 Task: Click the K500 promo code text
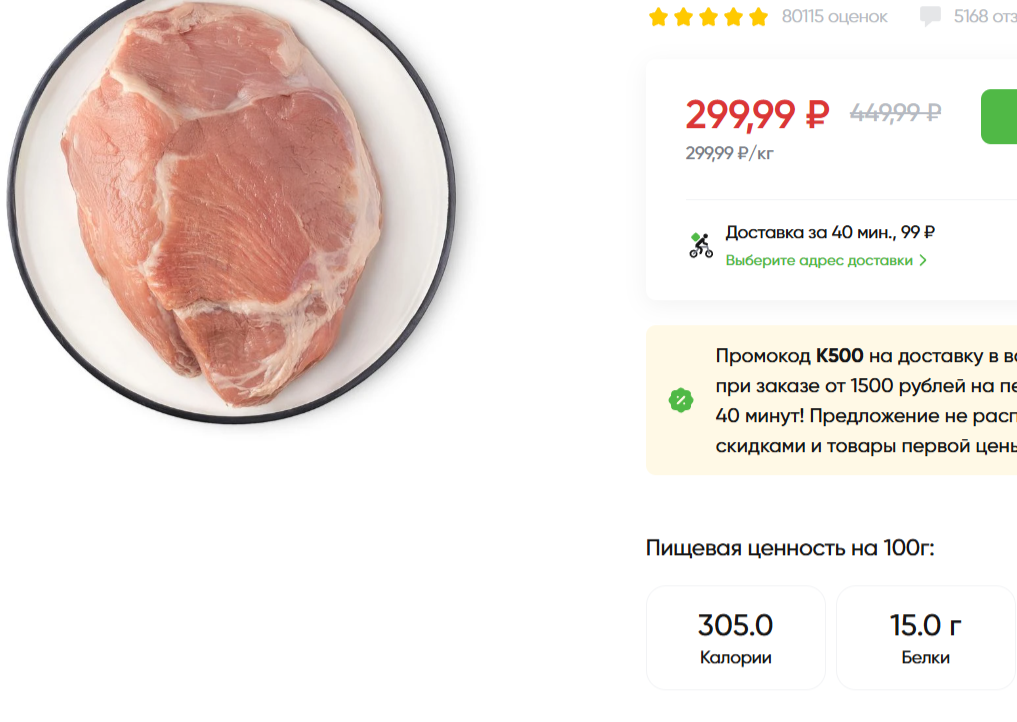[x=839, y=356]
